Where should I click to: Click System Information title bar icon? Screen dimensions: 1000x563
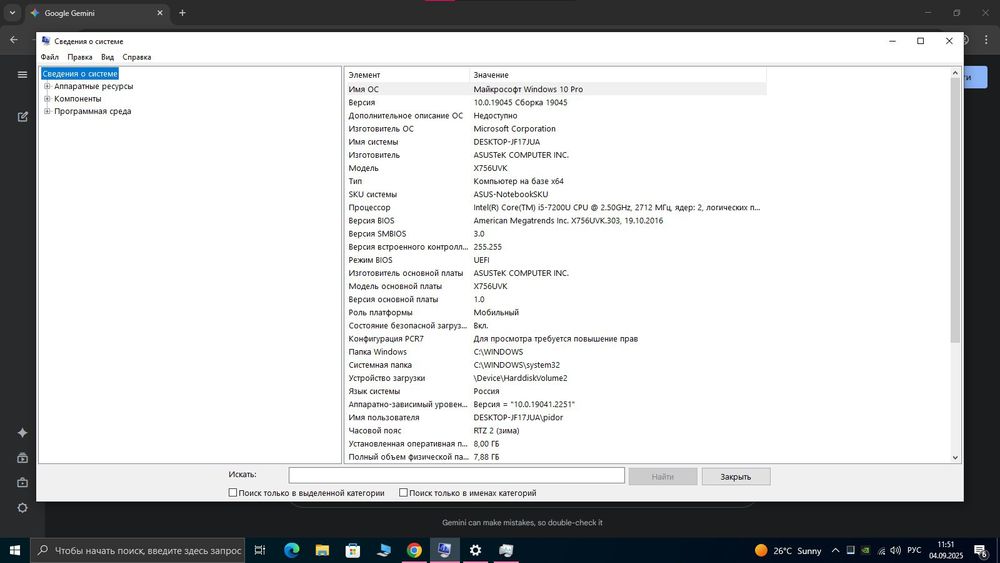point(46,41)
